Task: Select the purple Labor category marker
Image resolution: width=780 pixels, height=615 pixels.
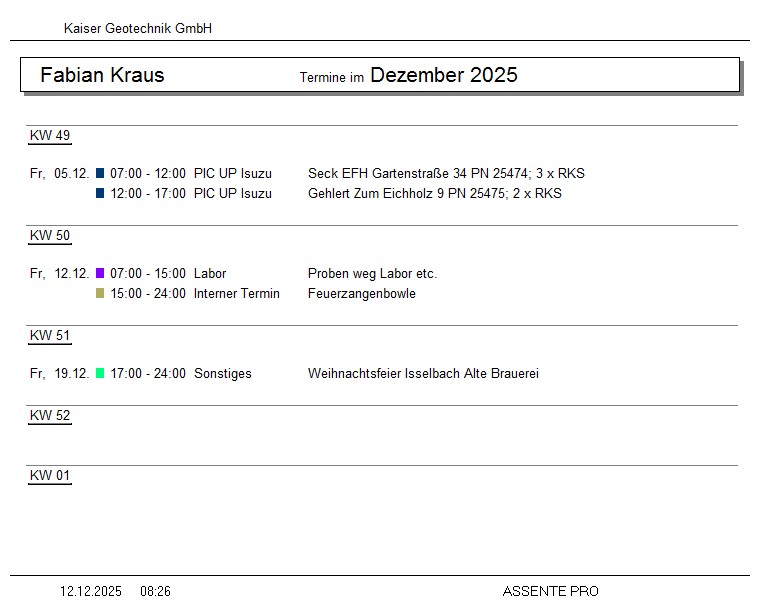Action: click(x=100, y=273)
